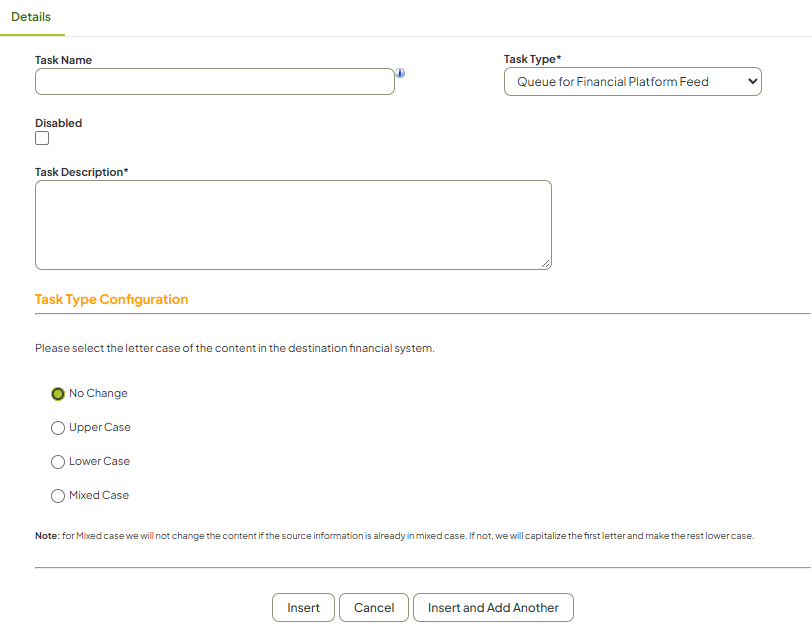This screenshot has width=812, height=634.
Task: Click the Task Type* label
Action: [532, 59]
